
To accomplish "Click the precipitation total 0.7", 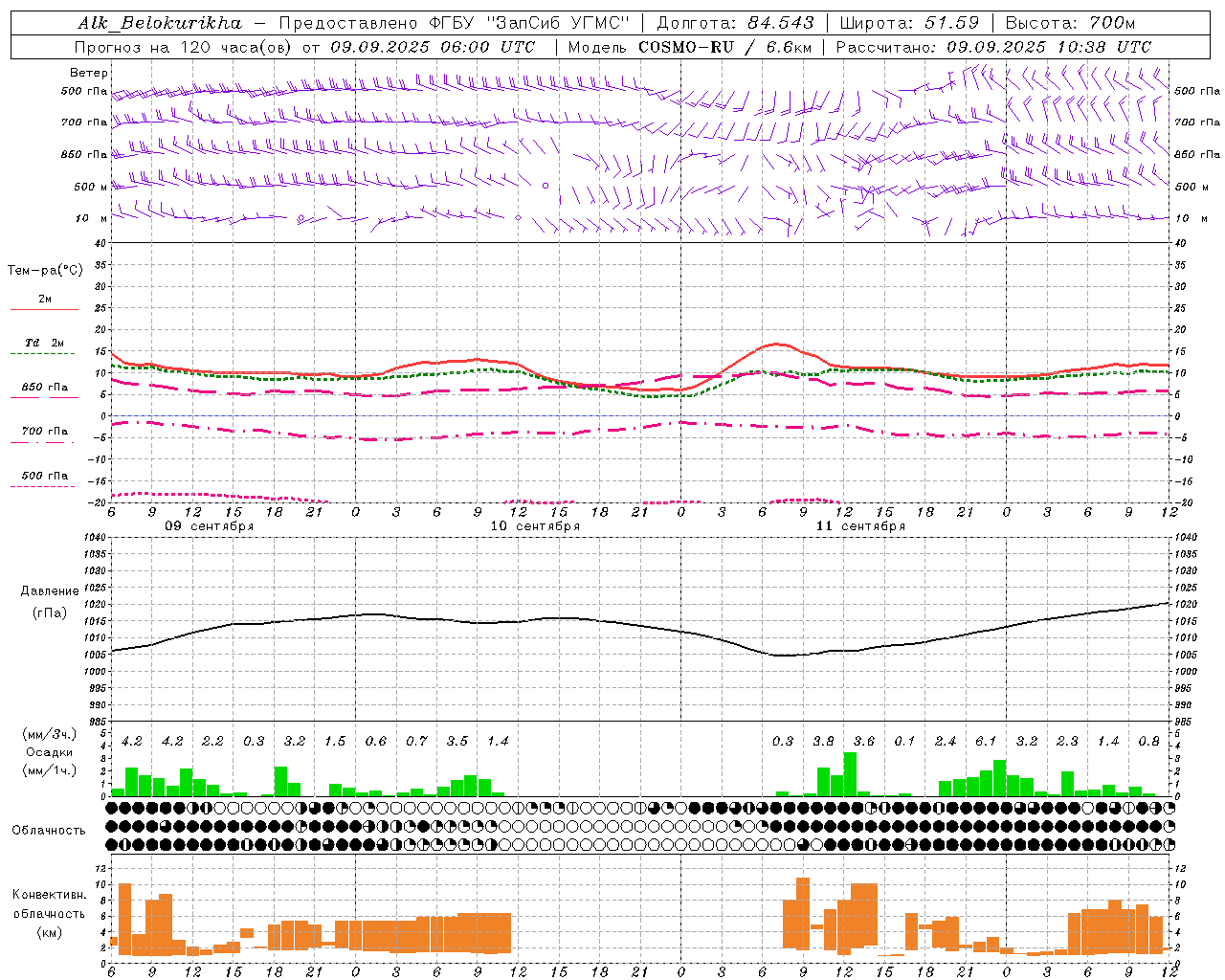I will (416, 741).
